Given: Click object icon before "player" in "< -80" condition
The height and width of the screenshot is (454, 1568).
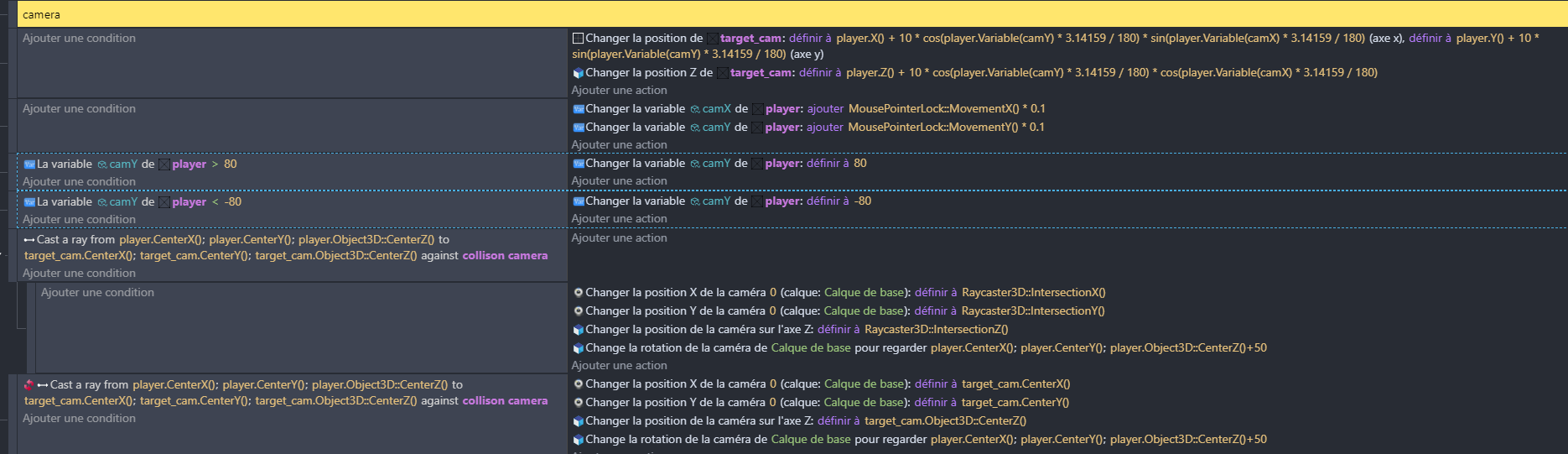Looking at the screenshot, I should (x=164, y=202).
